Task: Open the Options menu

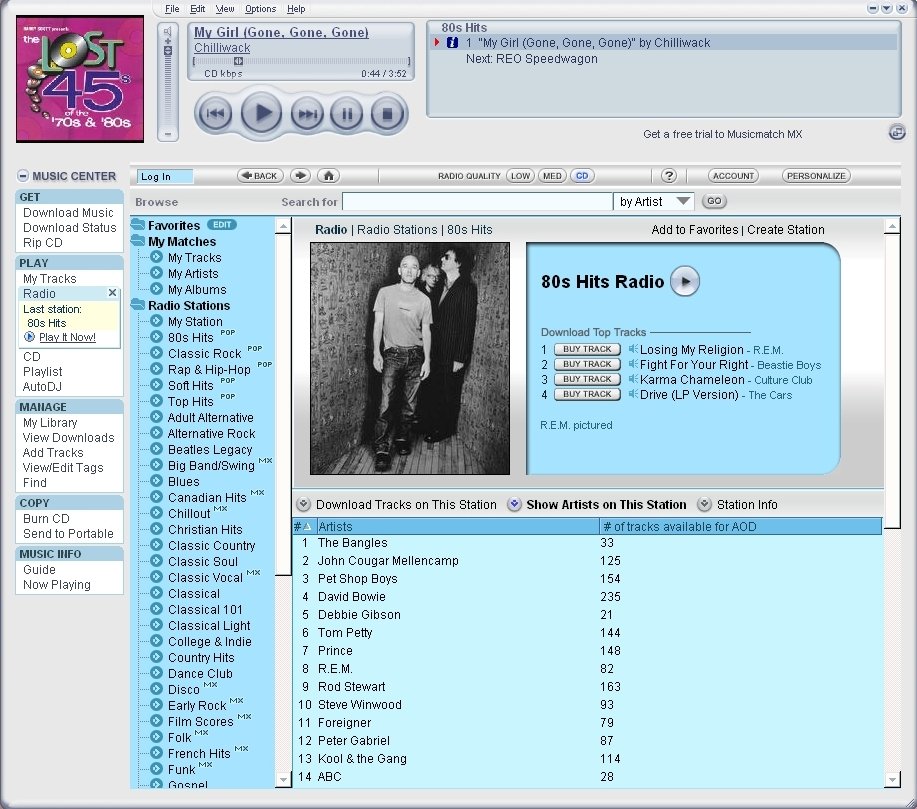Action: pyautogui.click(x=261, y=9)
